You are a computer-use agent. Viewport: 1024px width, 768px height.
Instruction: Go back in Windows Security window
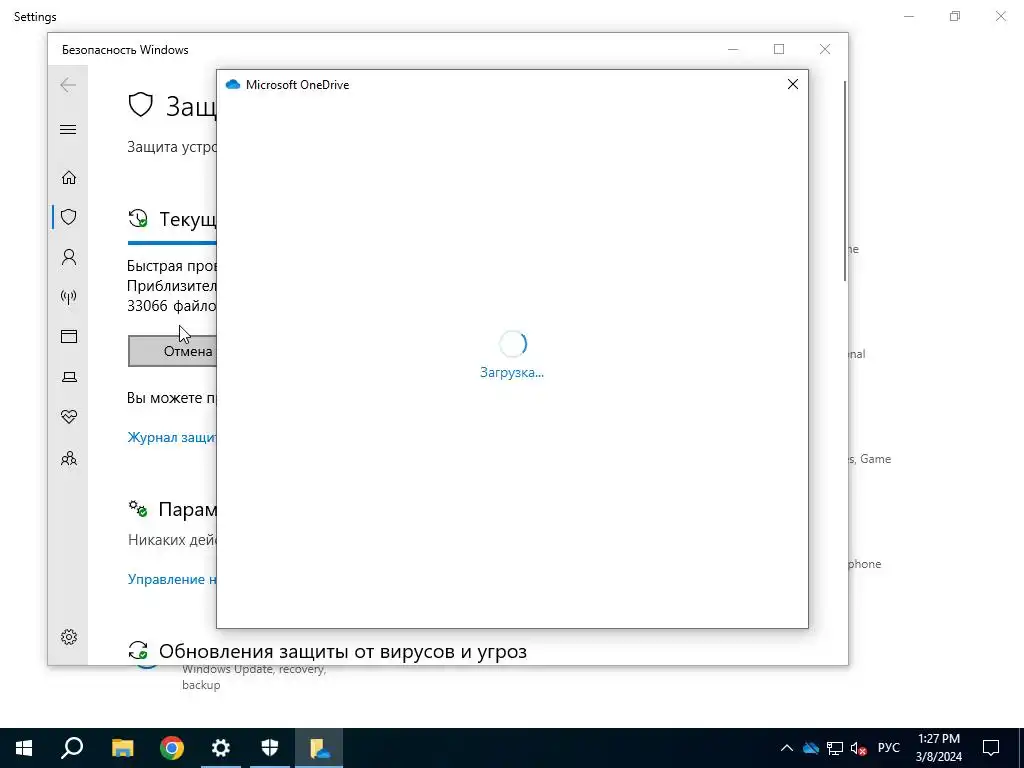[x=68, y=85]
